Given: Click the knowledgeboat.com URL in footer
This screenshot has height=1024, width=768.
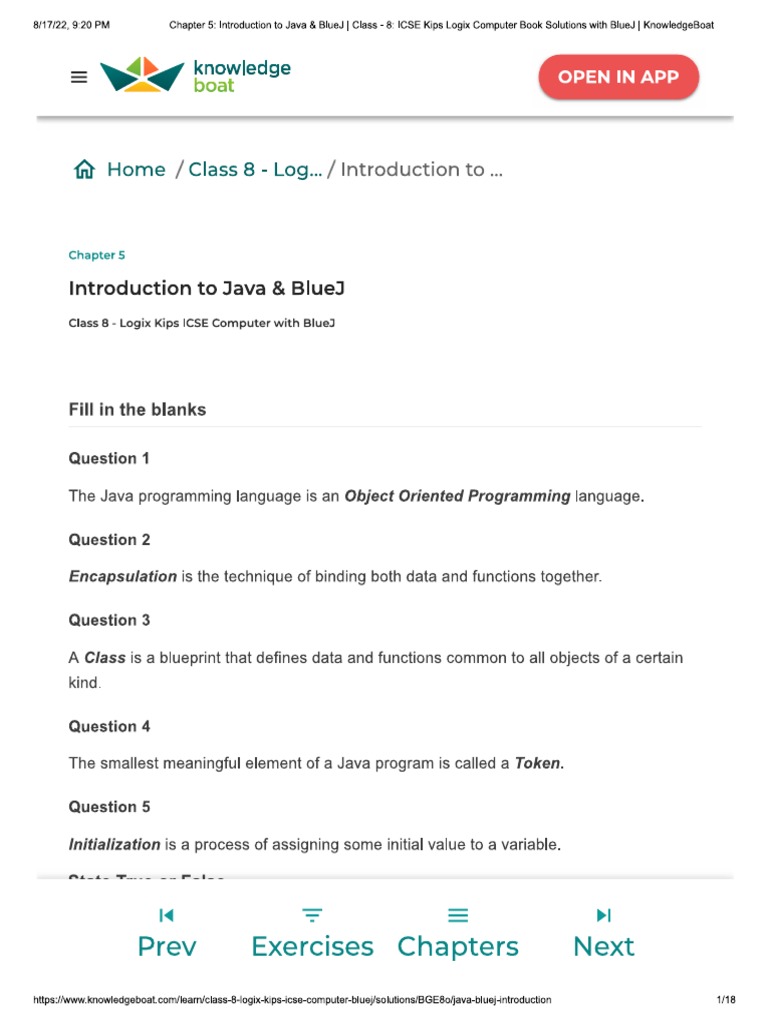Looking at the screenshot, I should (292, 1000).
